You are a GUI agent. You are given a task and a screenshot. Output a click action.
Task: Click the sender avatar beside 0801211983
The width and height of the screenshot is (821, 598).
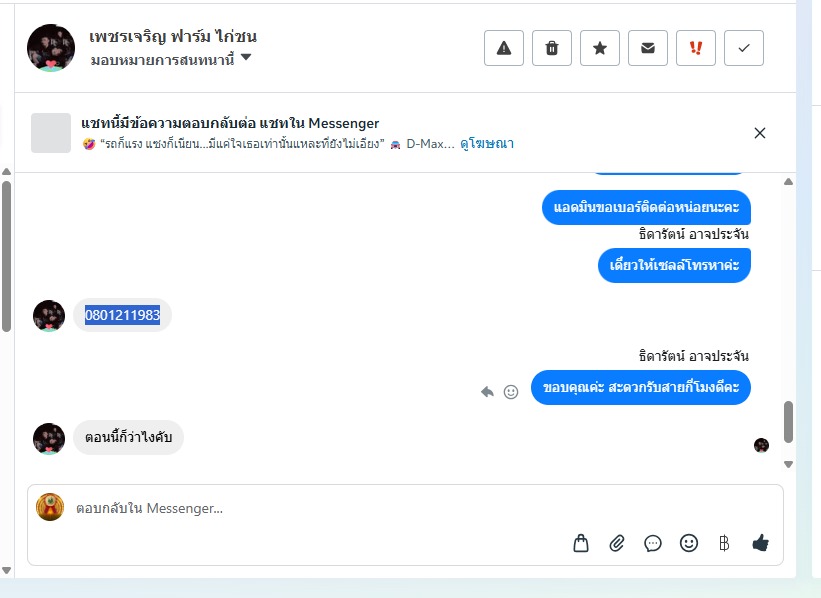(49, 316)
